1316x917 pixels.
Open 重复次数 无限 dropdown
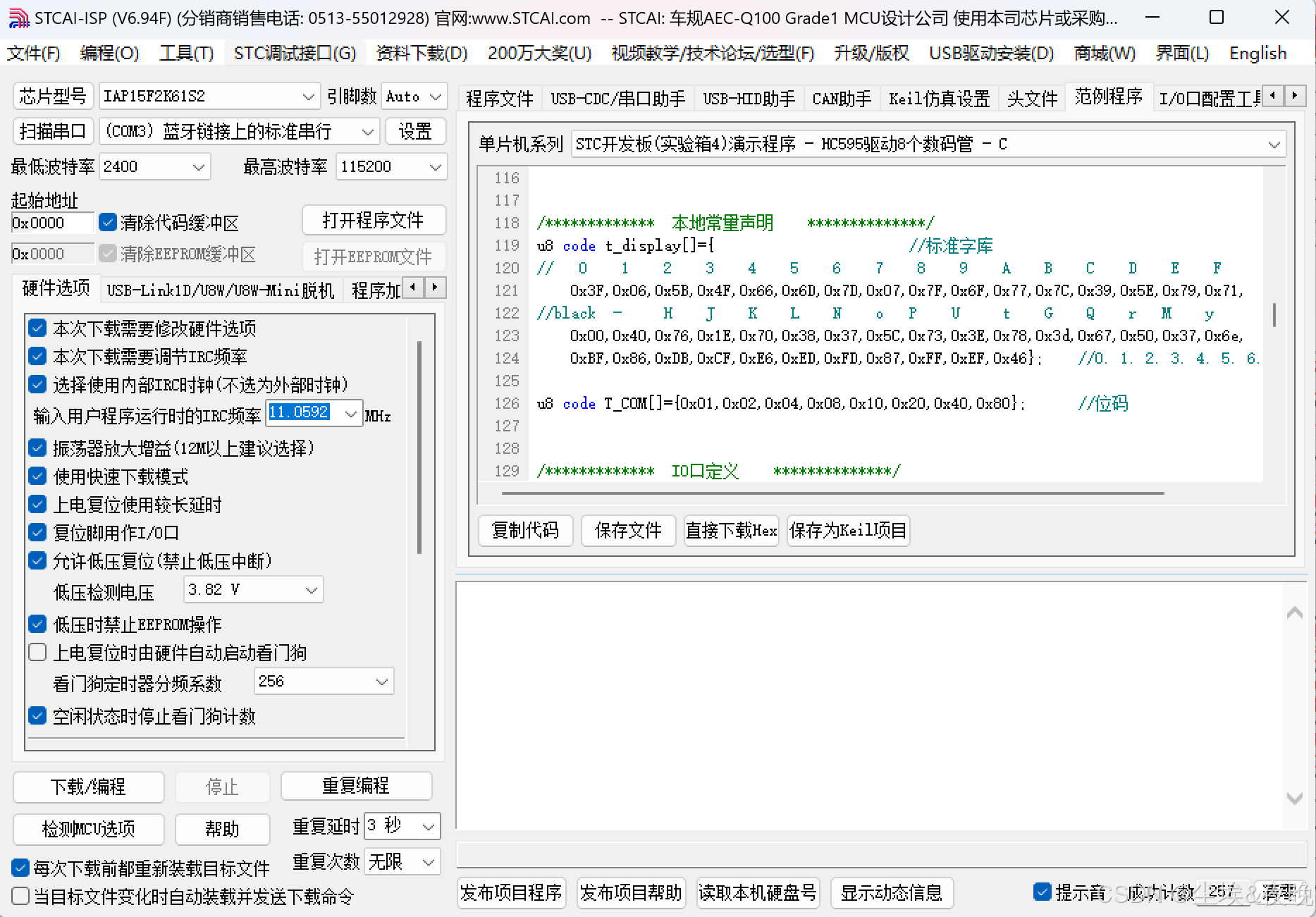[x=402, y=861]
